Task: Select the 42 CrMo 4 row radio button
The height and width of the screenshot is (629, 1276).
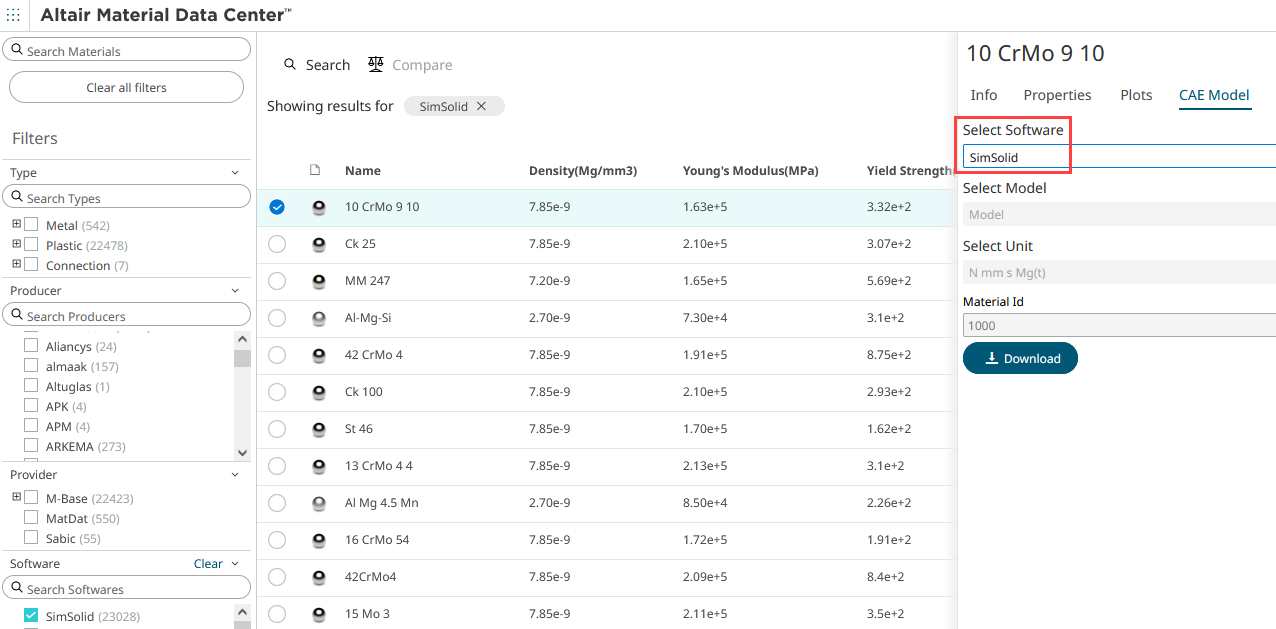Action: [x=277, y=355]
